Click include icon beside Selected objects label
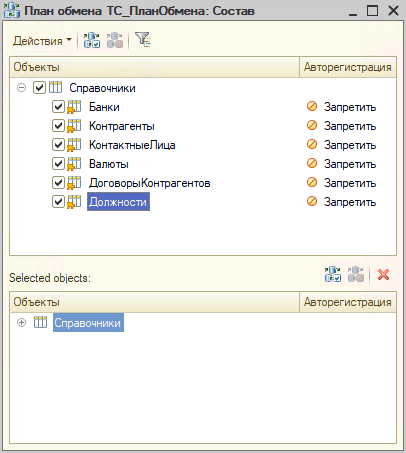The height and width of the screenshot is (453, 406). point(333,274)
